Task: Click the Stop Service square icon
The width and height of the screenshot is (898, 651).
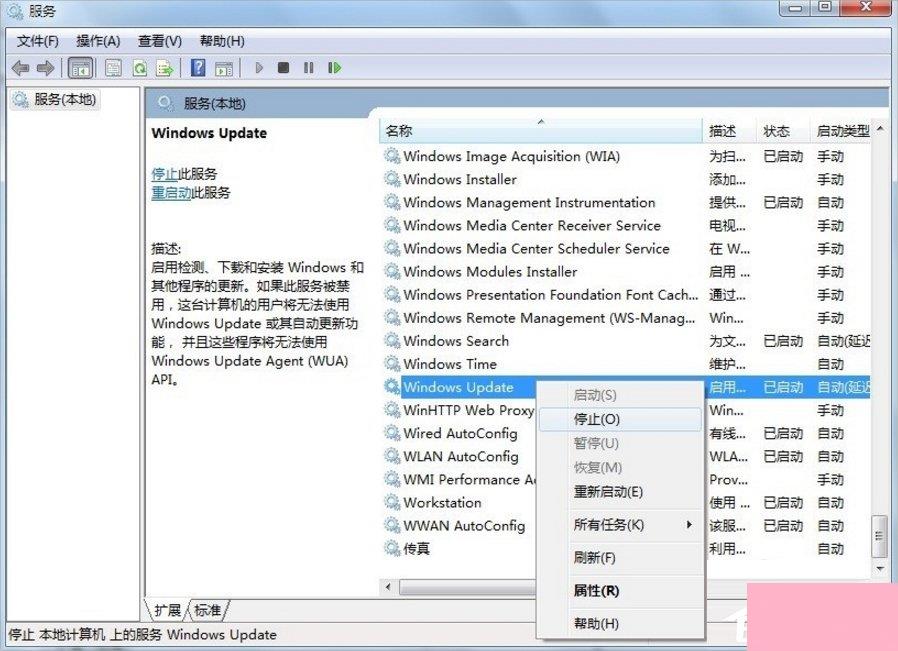Action: pos(283,68)
